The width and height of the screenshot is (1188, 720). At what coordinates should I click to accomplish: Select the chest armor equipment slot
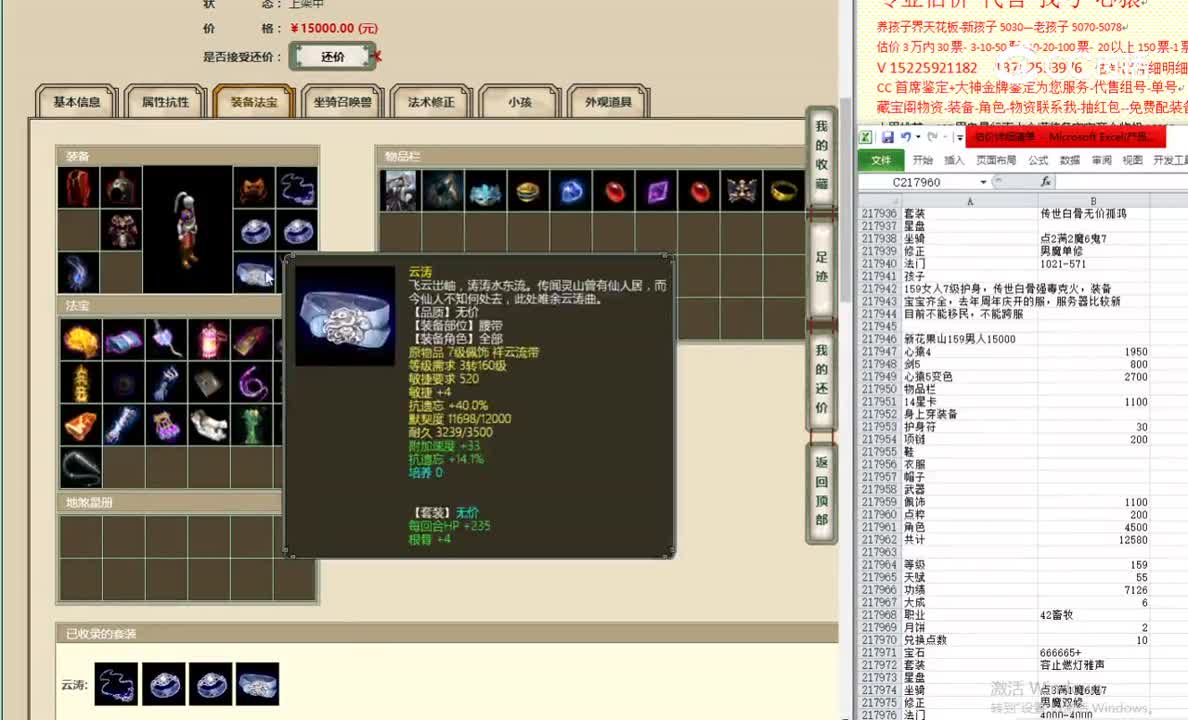point(121,230)
